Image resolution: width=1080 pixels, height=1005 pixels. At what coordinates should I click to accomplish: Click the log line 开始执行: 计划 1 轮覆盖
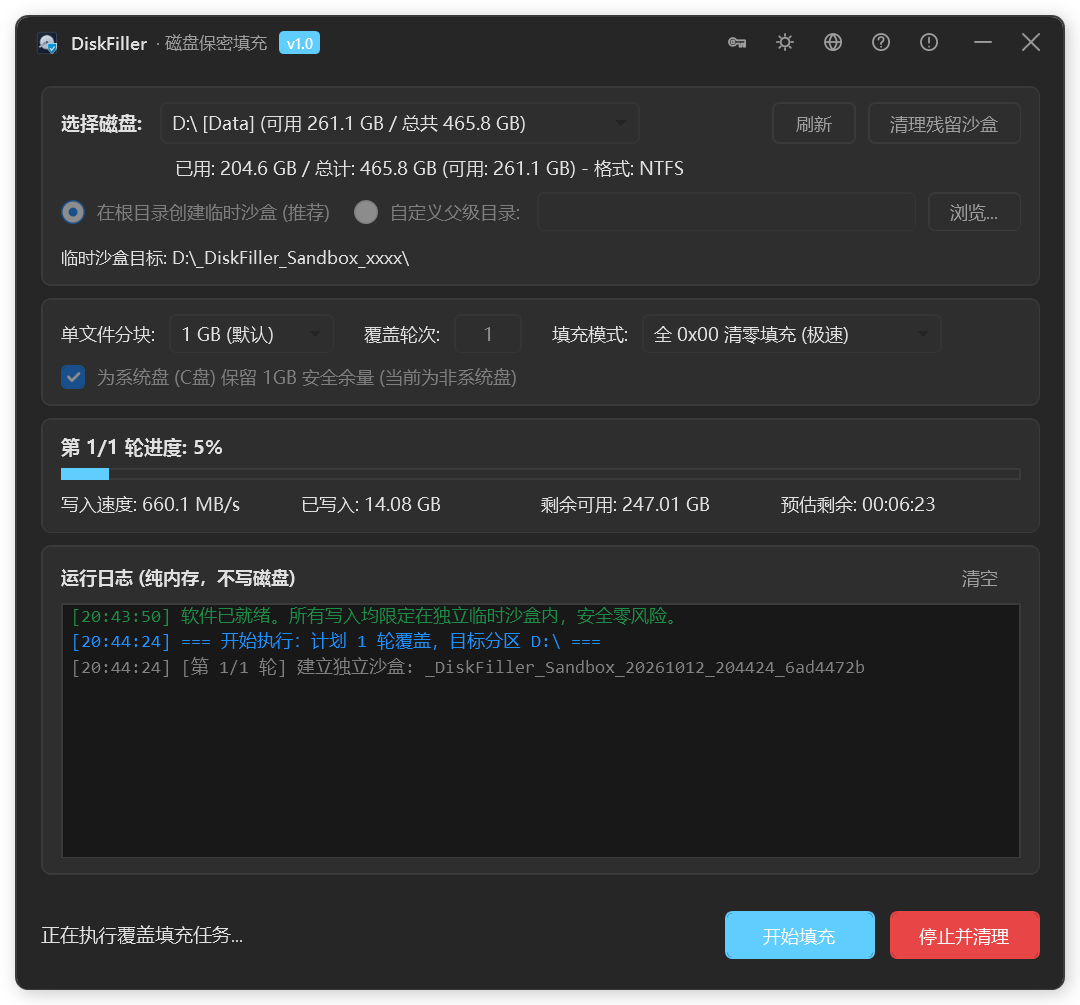pos(336,641)
